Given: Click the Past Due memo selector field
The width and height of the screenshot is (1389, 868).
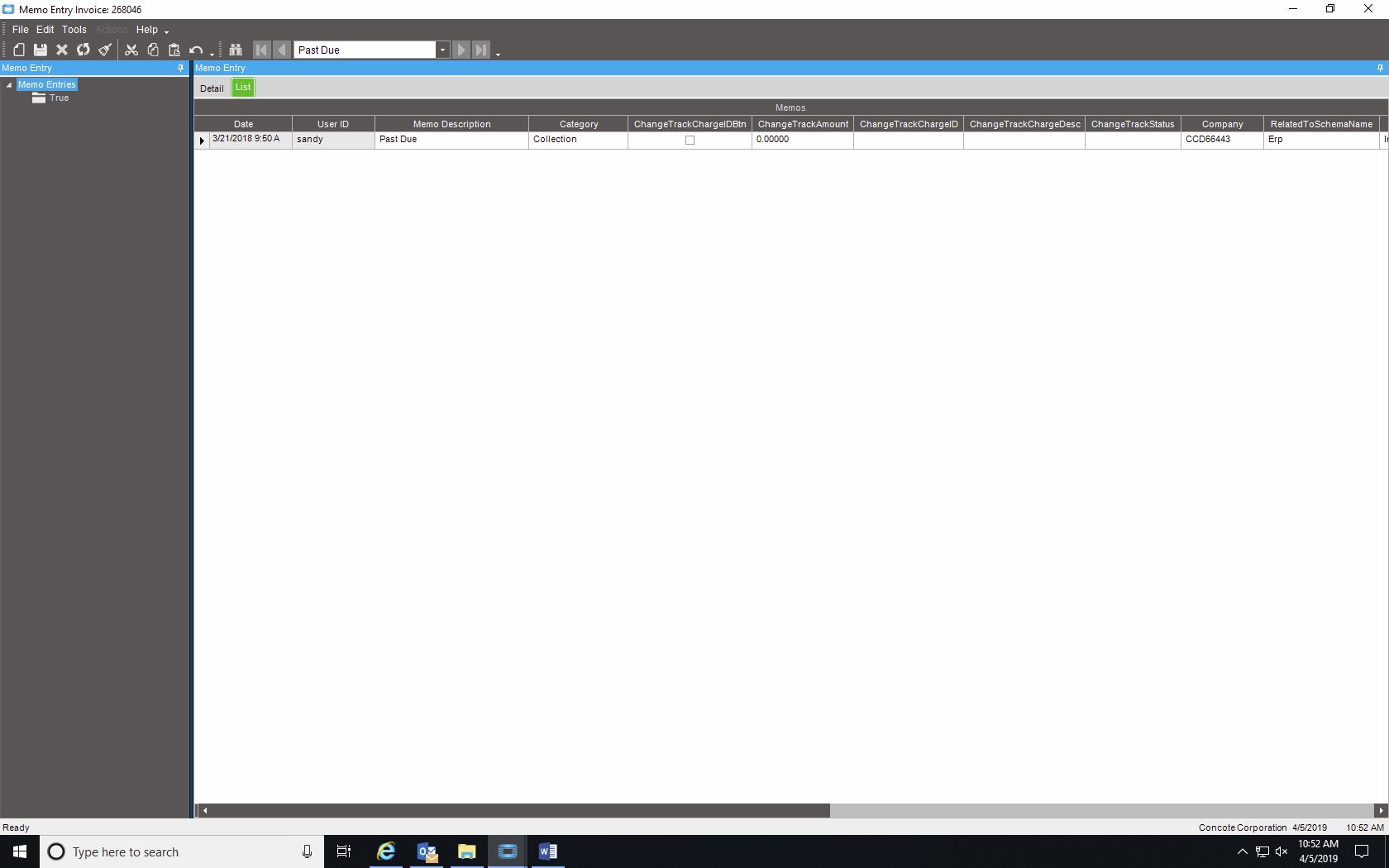Looking at the screenshot, I should pos(365,50).
